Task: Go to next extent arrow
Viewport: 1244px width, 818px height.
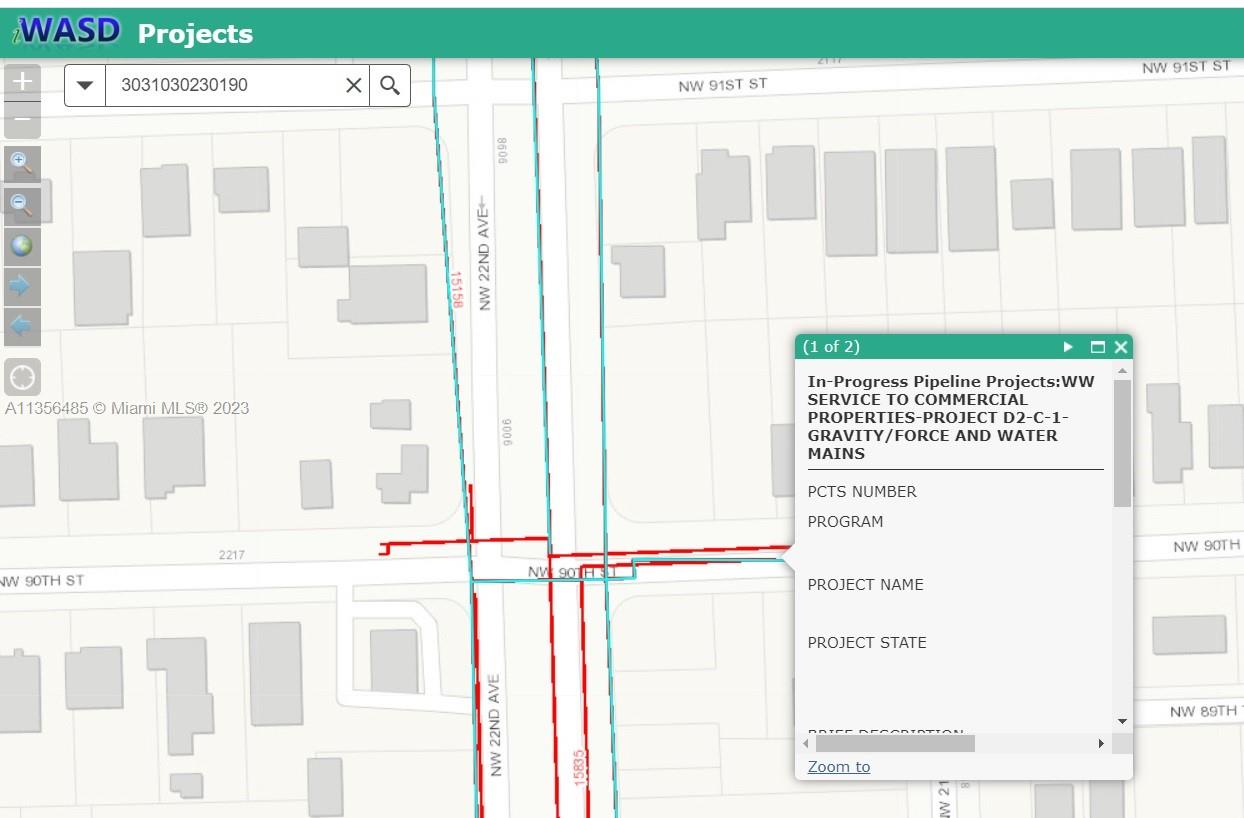Action: point(22,286)
